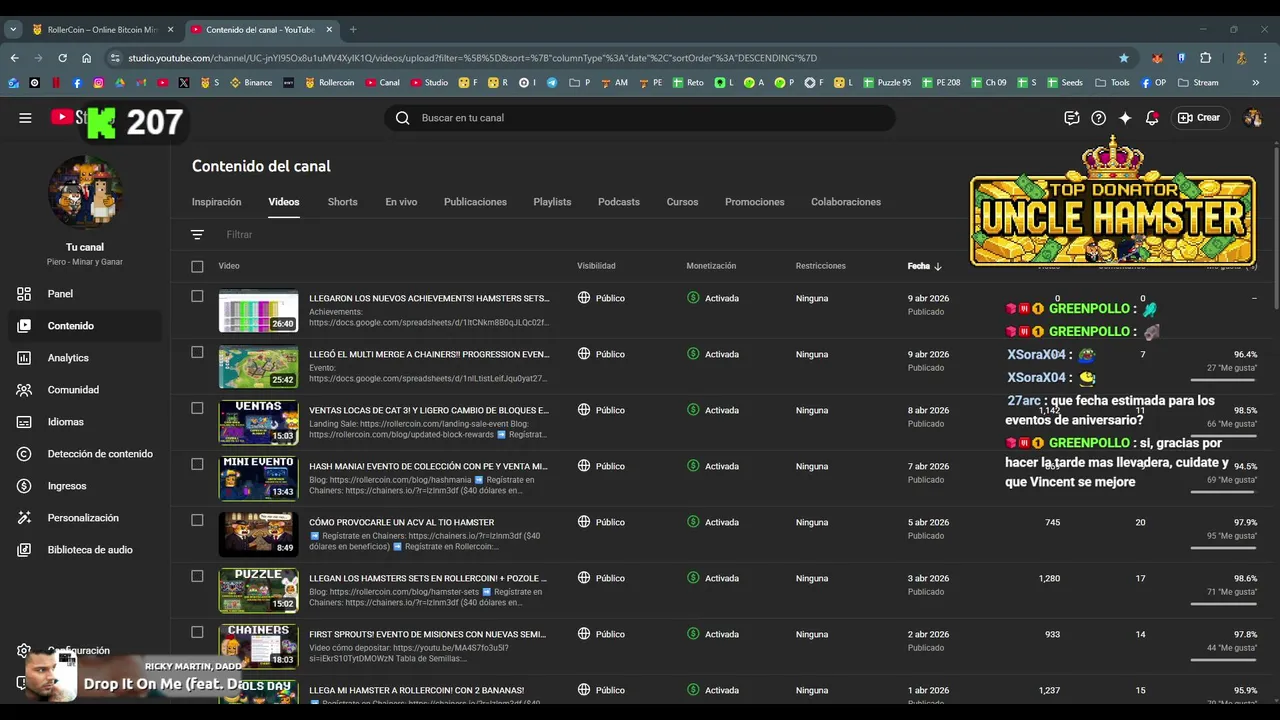The image size is (1280, 720).
Task: Click the Filtrar input field
Action: (x=240, y=235)
